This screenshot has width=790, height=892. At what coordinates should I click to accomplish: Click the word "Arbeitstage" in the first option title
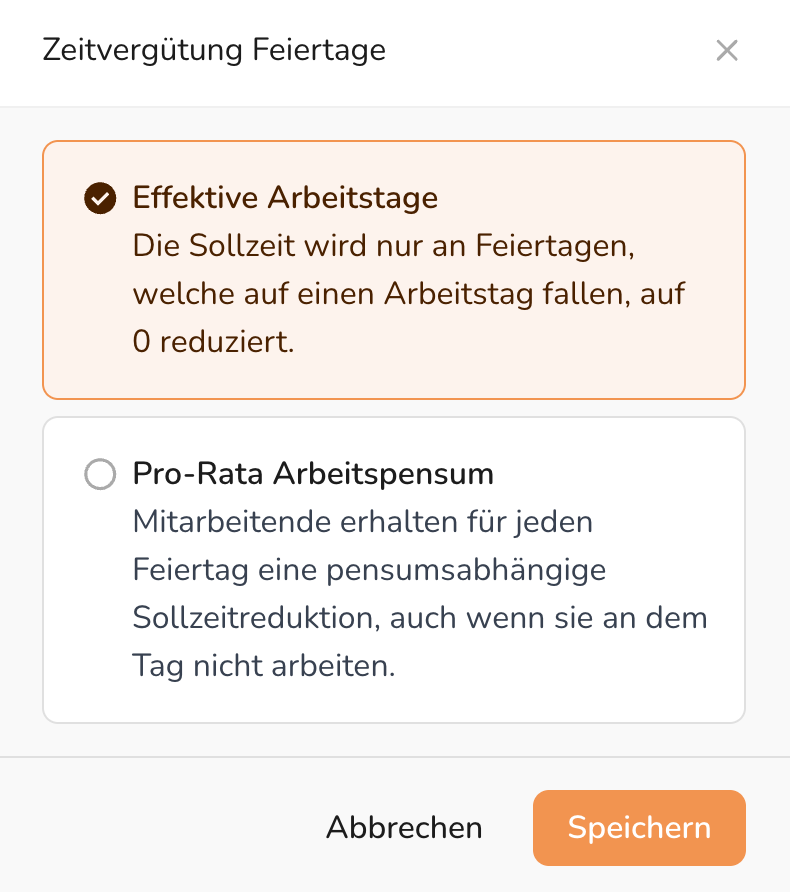pyautogui.click(x=352, y=198)
